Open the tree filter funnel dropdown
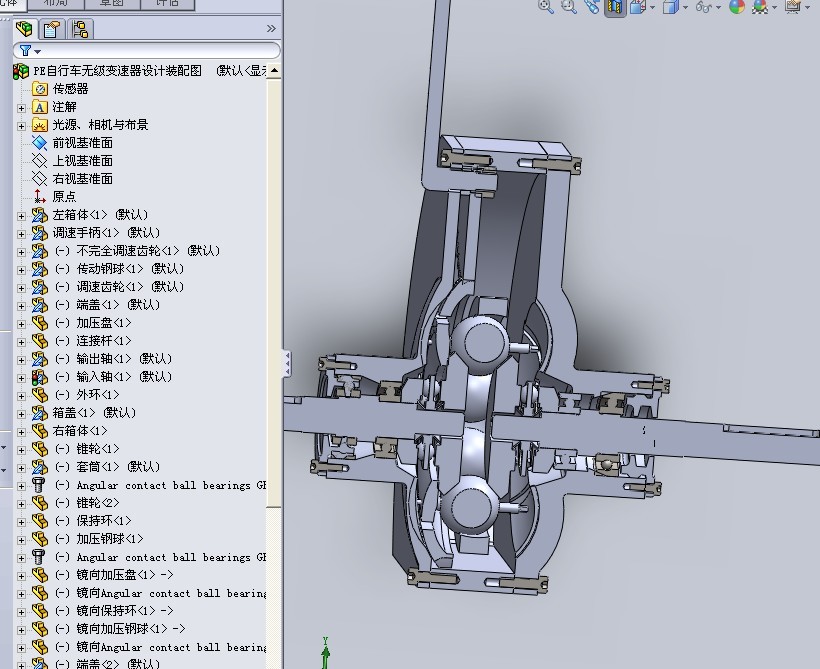 30,51
